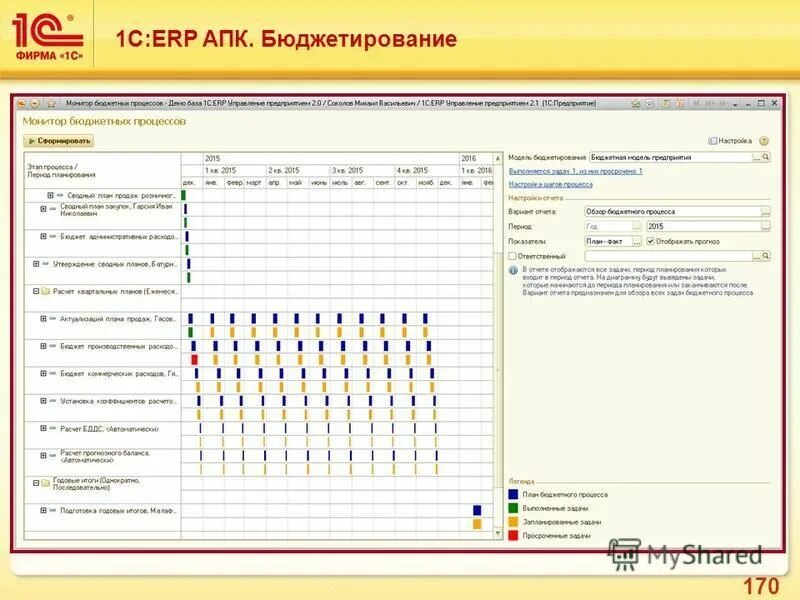Screen dimensions: 800x600
Task: Open ellipsis of the 2015 period field
Action: point(765,226)
